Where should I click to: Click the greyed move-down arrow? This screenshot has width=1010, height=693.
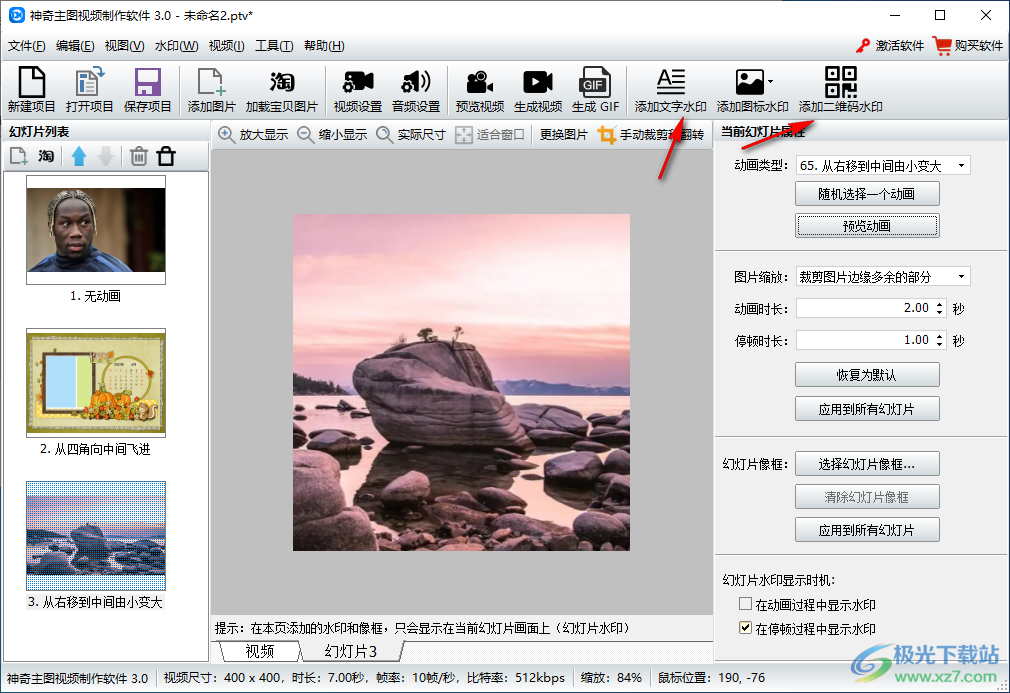[x=106, y=156]
